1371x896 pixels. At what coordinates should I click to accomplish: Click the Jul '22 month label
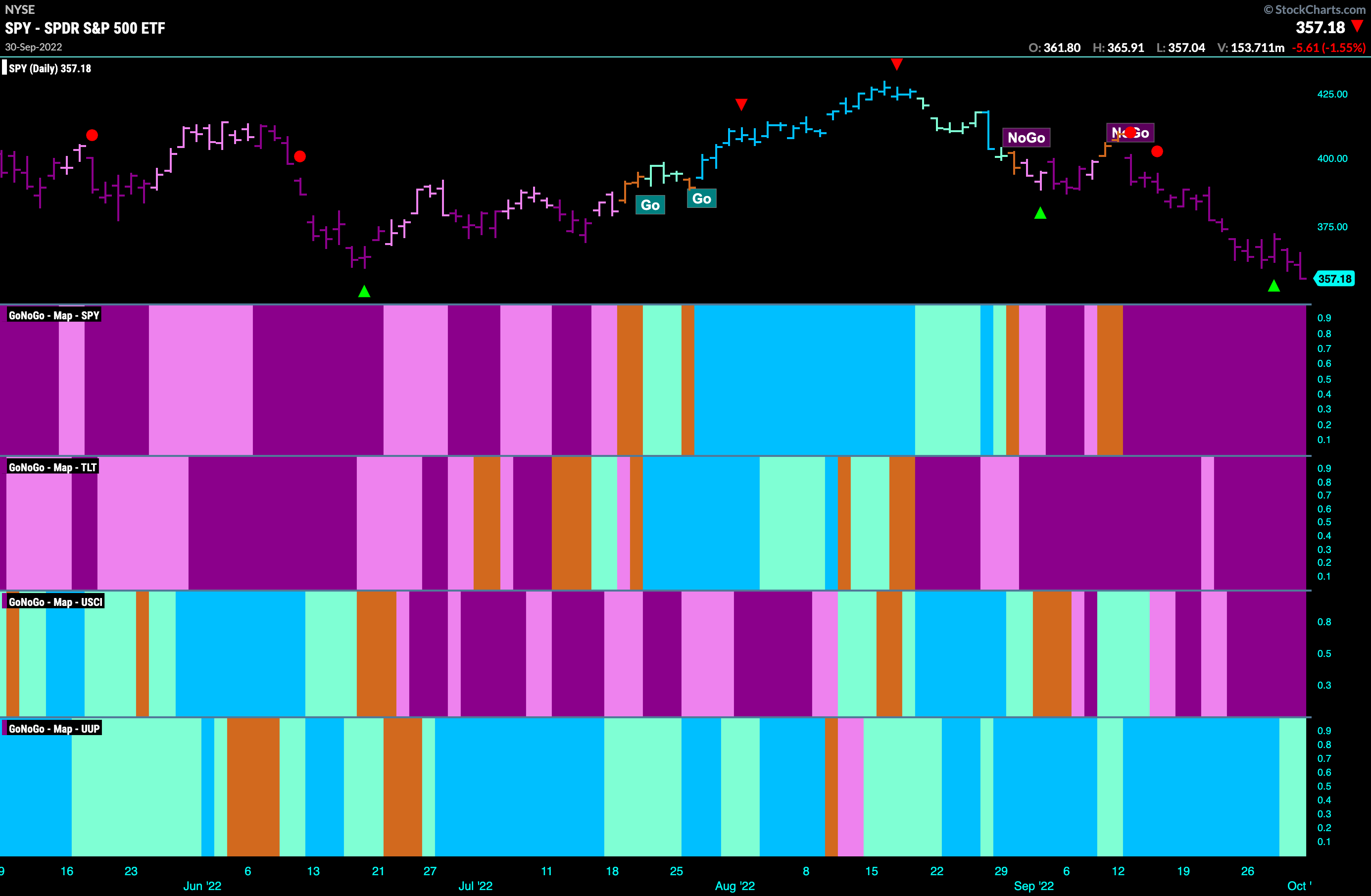pos(475,886)
